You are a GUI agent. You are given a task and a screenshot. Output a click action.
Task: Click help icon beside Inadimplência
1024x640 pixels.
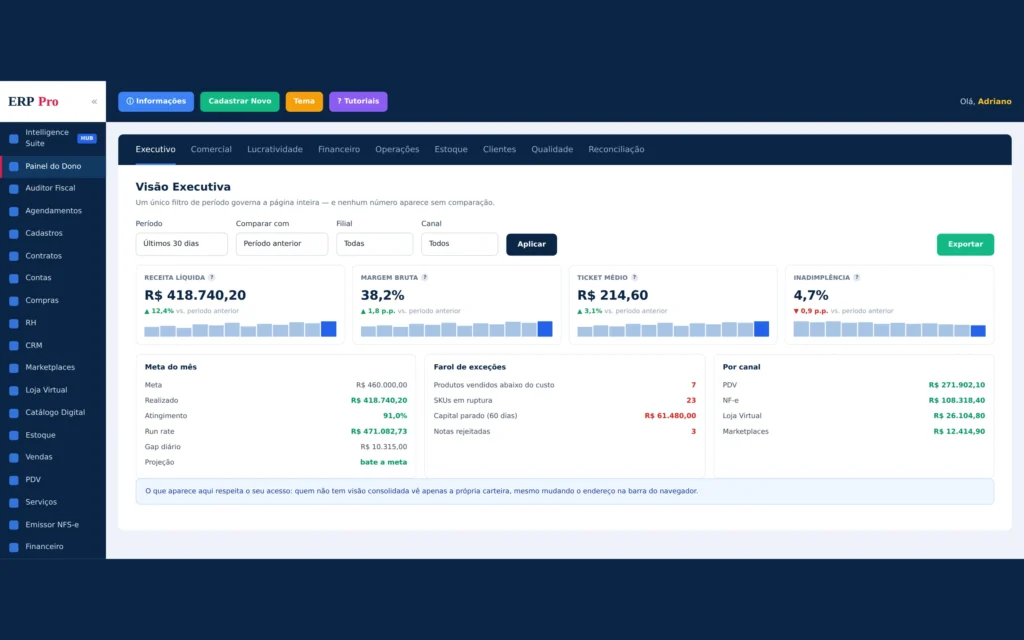coord(857,278)
